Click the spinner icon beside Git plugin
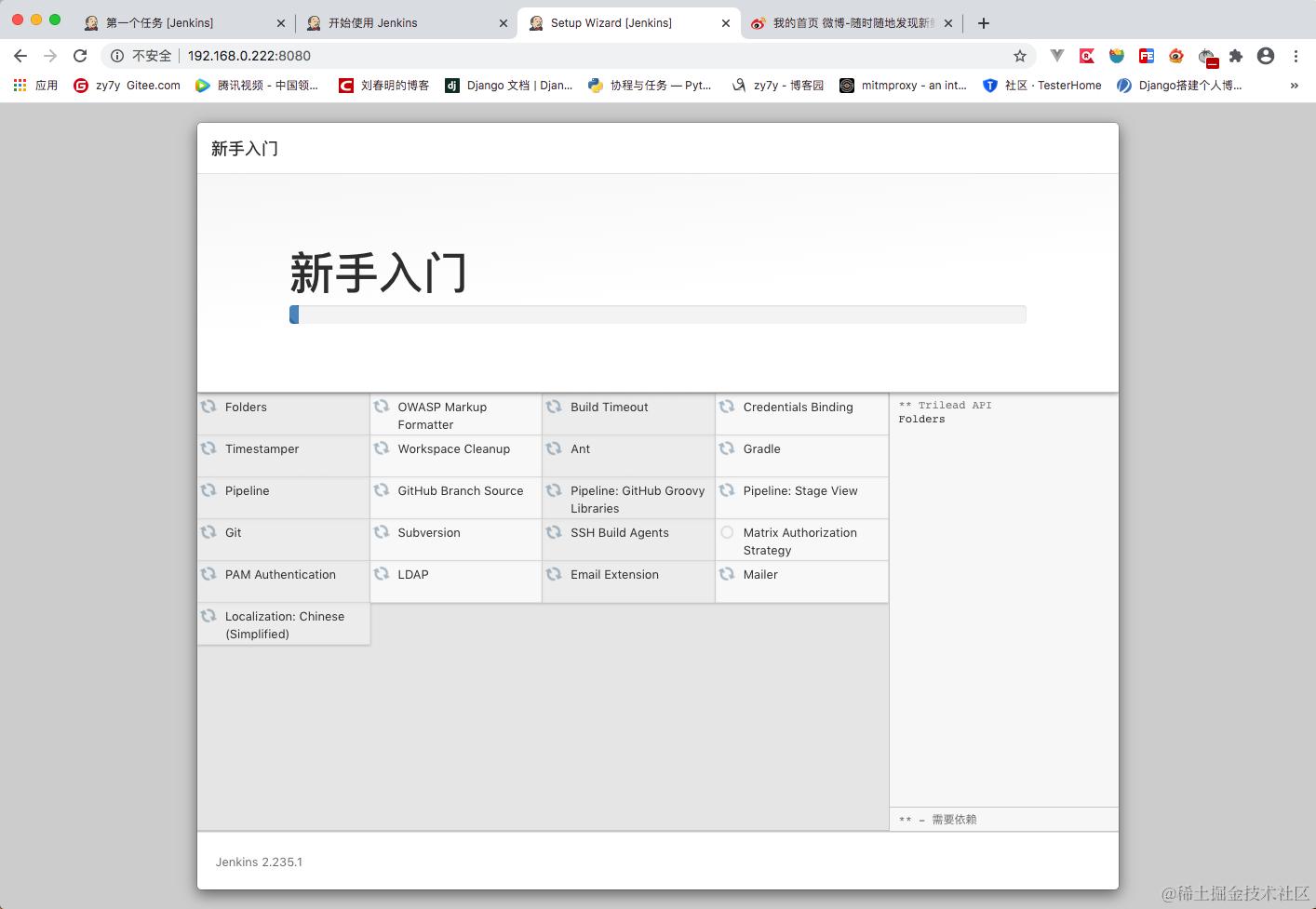The height and width of the screenshot is (909, 1316). [x=208, y=532]
